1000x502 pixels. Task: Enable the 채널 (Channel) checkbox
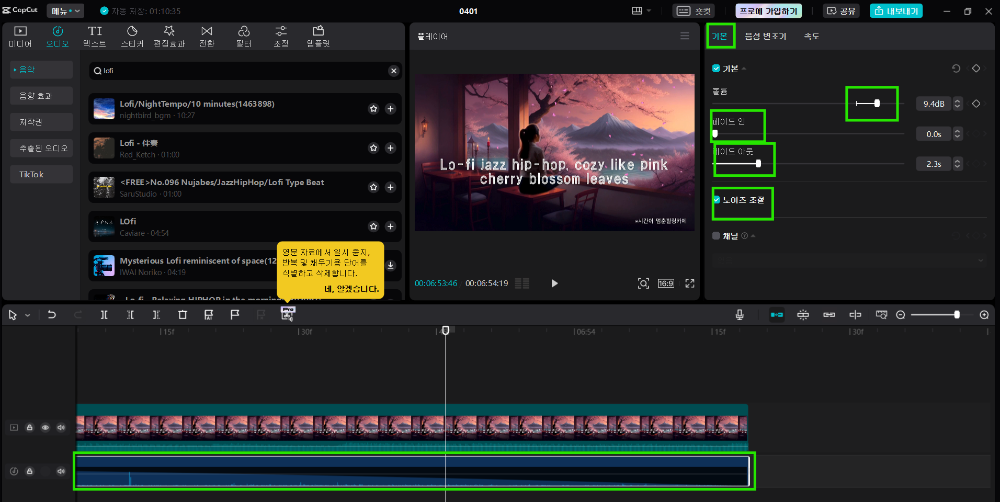(x=716, y=236)
